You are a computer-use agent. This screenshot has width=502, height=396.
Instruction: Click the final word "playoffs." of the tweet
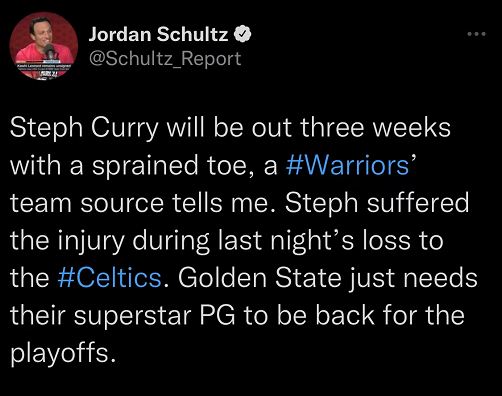63,354
